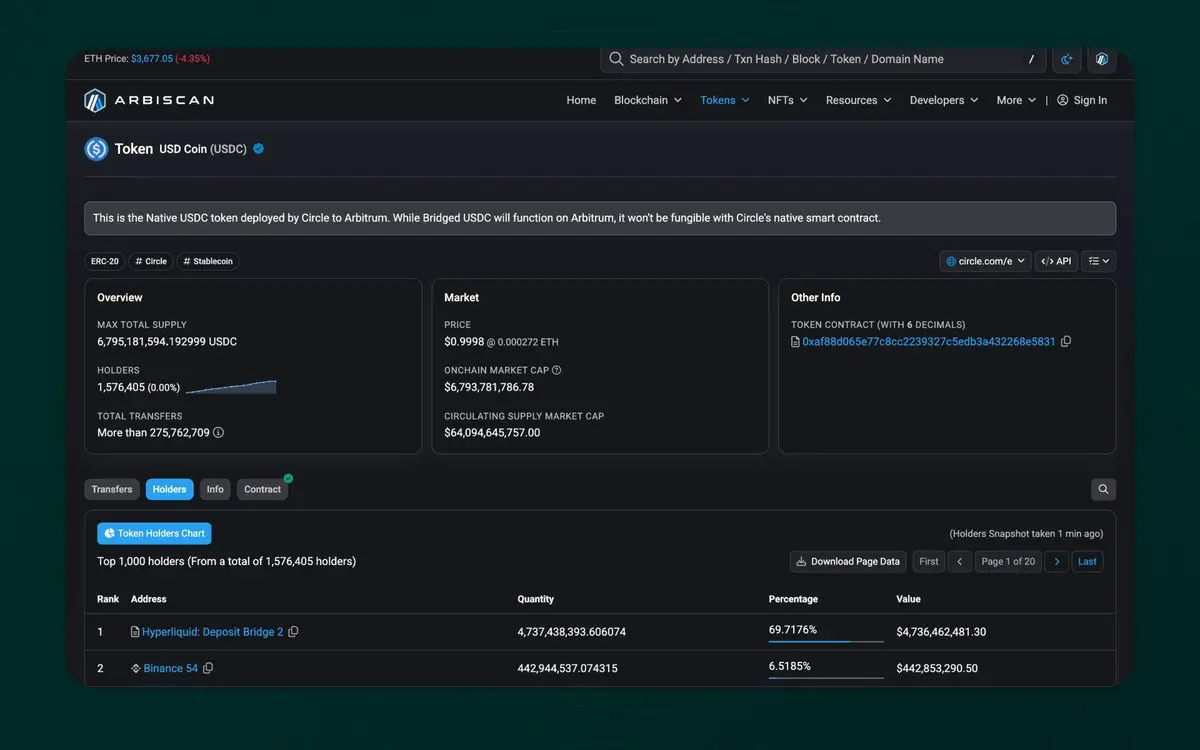Select the Holders tab
1200x750 pixels.
(x=170, y=489)
